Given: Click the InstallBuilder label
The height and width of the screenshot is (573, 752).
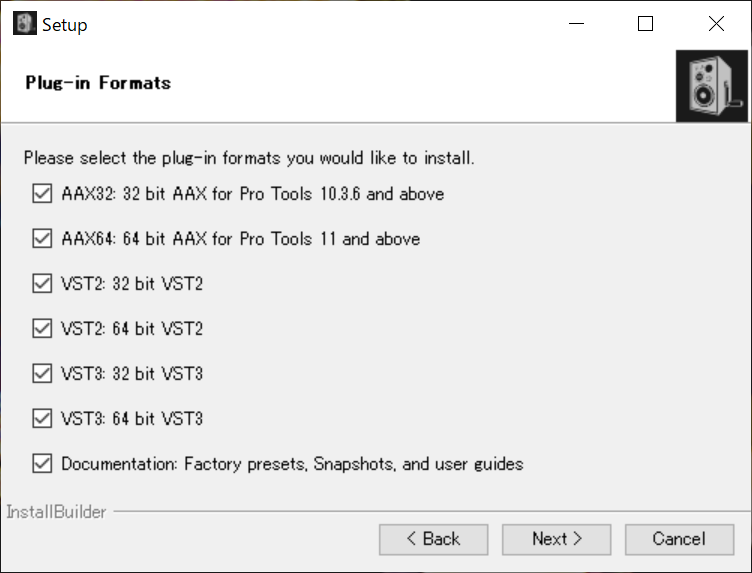Looking at the screenshot, I should coord(56,513).
